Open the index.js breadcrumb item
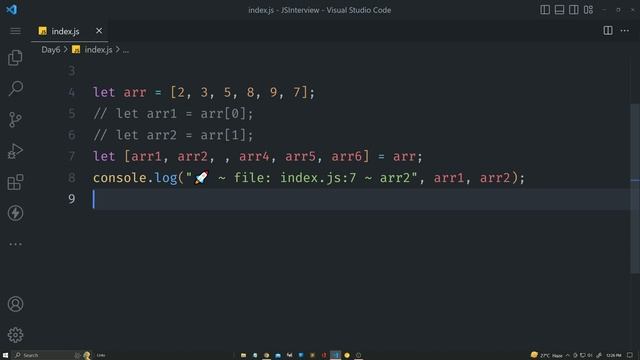Viewport: 640px width, 360px height. click(x=98, y=50)
